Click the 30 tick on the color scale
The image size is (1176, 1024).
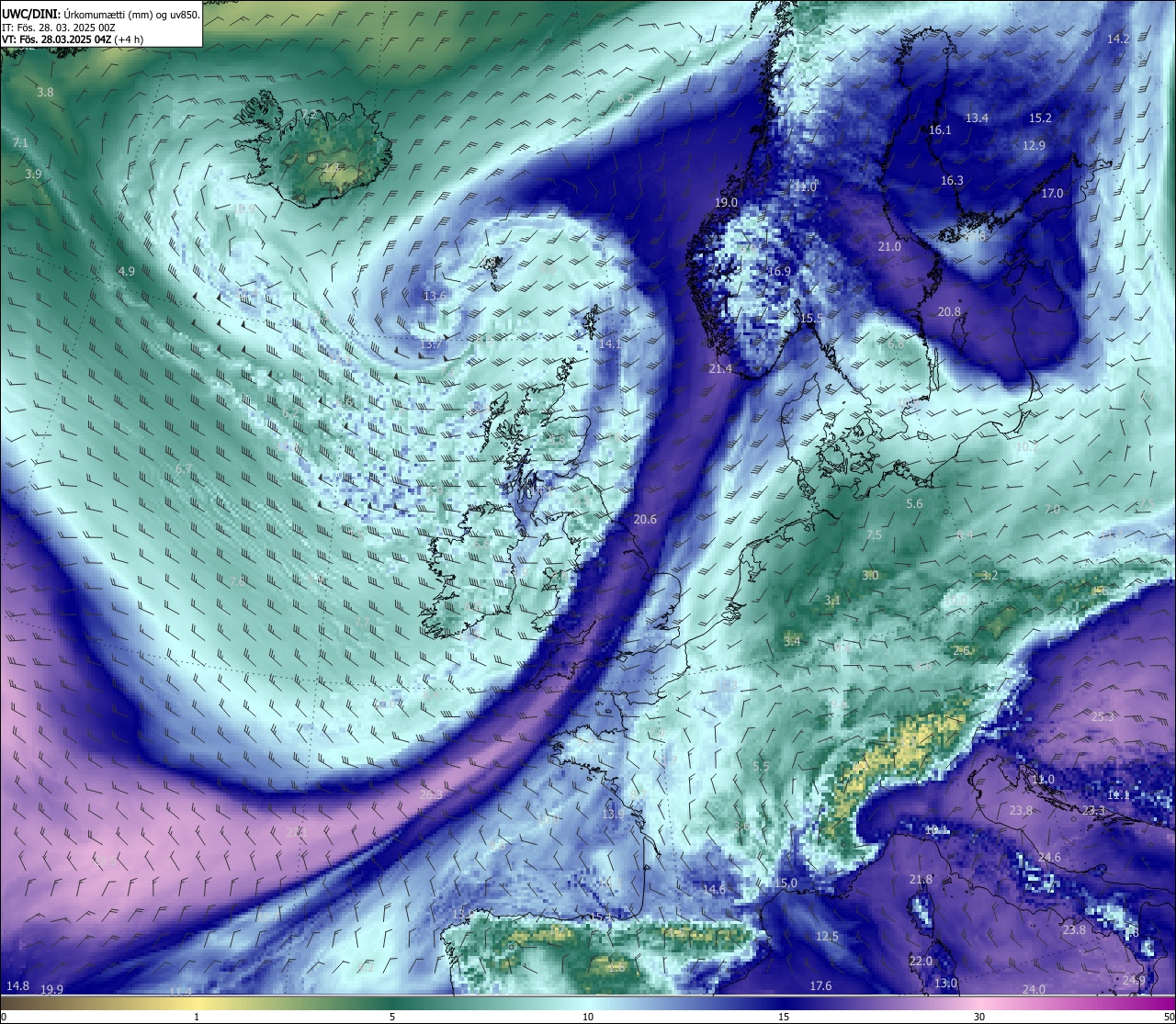(979, 1018)
